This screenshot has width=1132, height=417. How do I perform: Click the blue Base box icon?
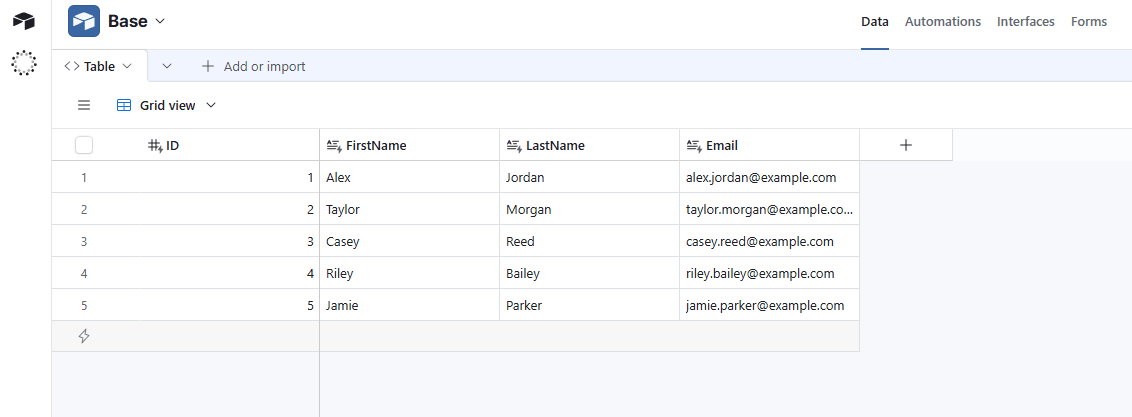point(84,21)
